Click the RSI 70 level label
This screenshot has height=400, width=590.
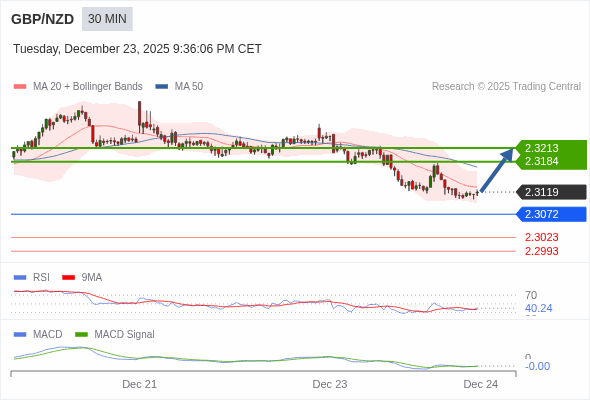pos(531,295)
